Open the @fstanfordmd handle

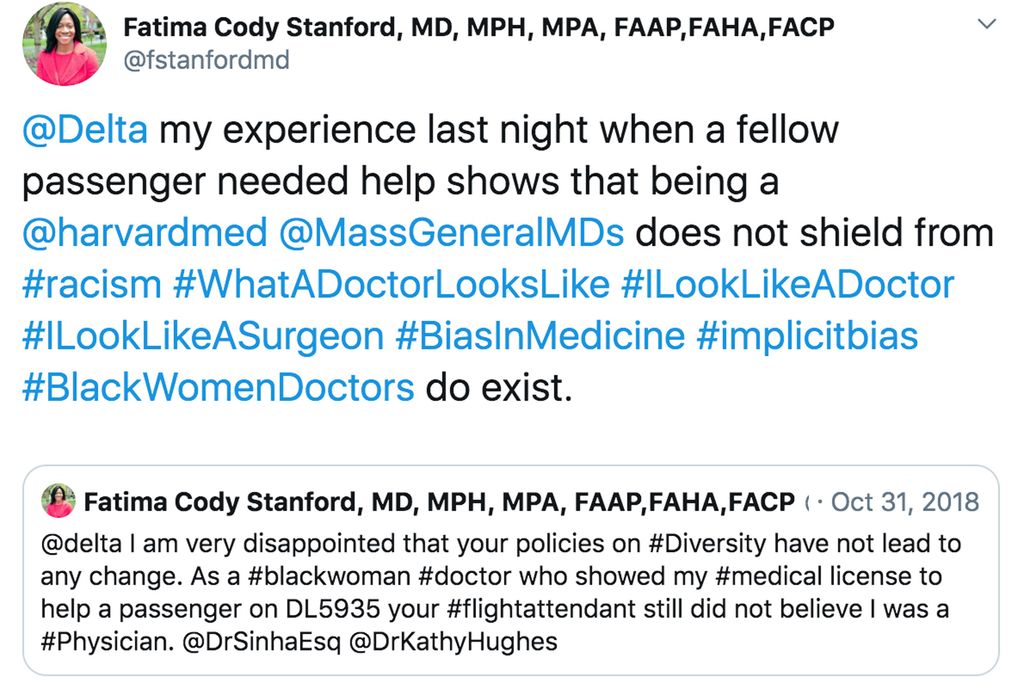205,60
